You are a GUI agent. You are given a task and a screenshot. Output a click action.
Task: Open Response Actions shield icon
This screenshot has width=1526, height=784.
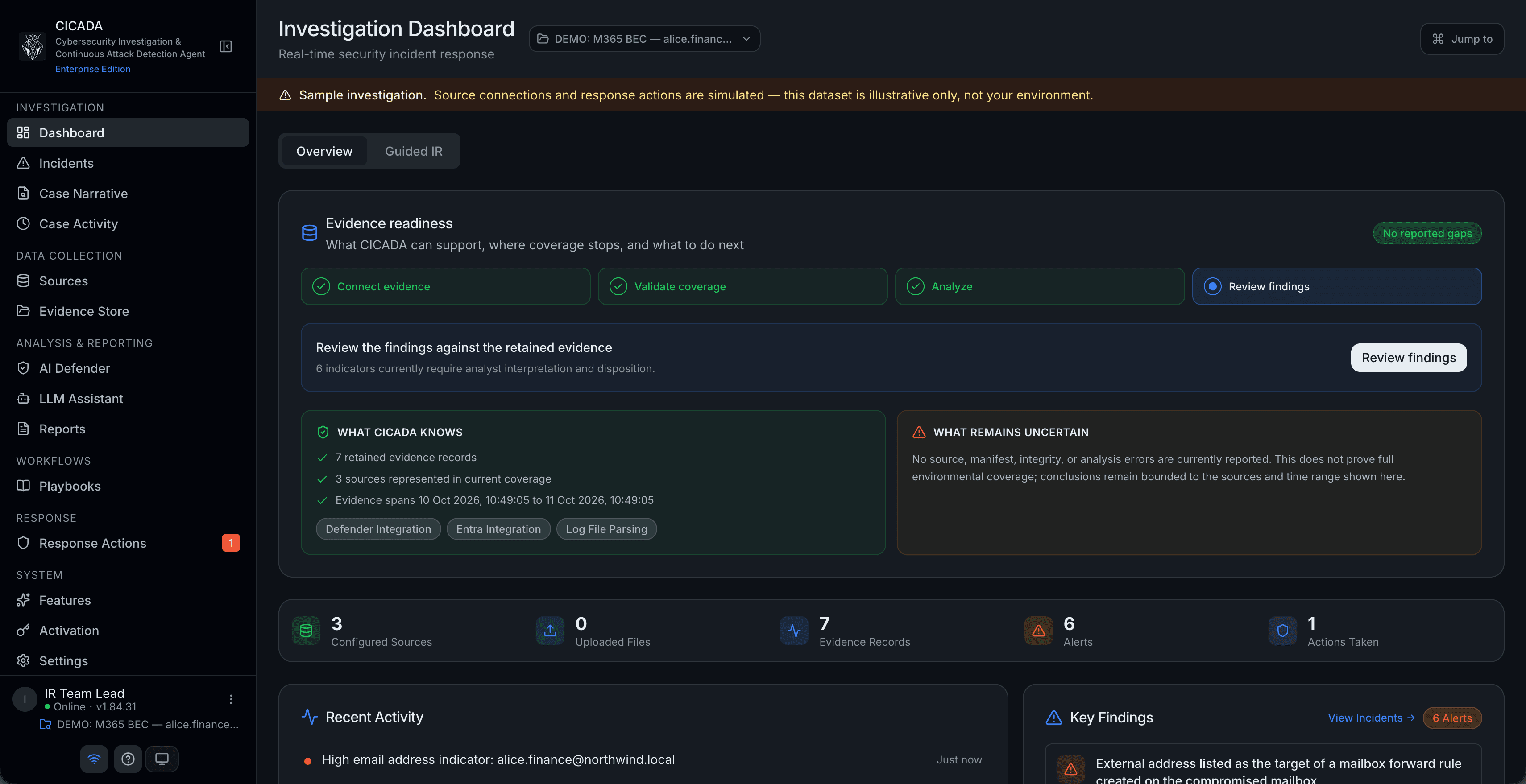pyautogui.click(x=23, y=543)
